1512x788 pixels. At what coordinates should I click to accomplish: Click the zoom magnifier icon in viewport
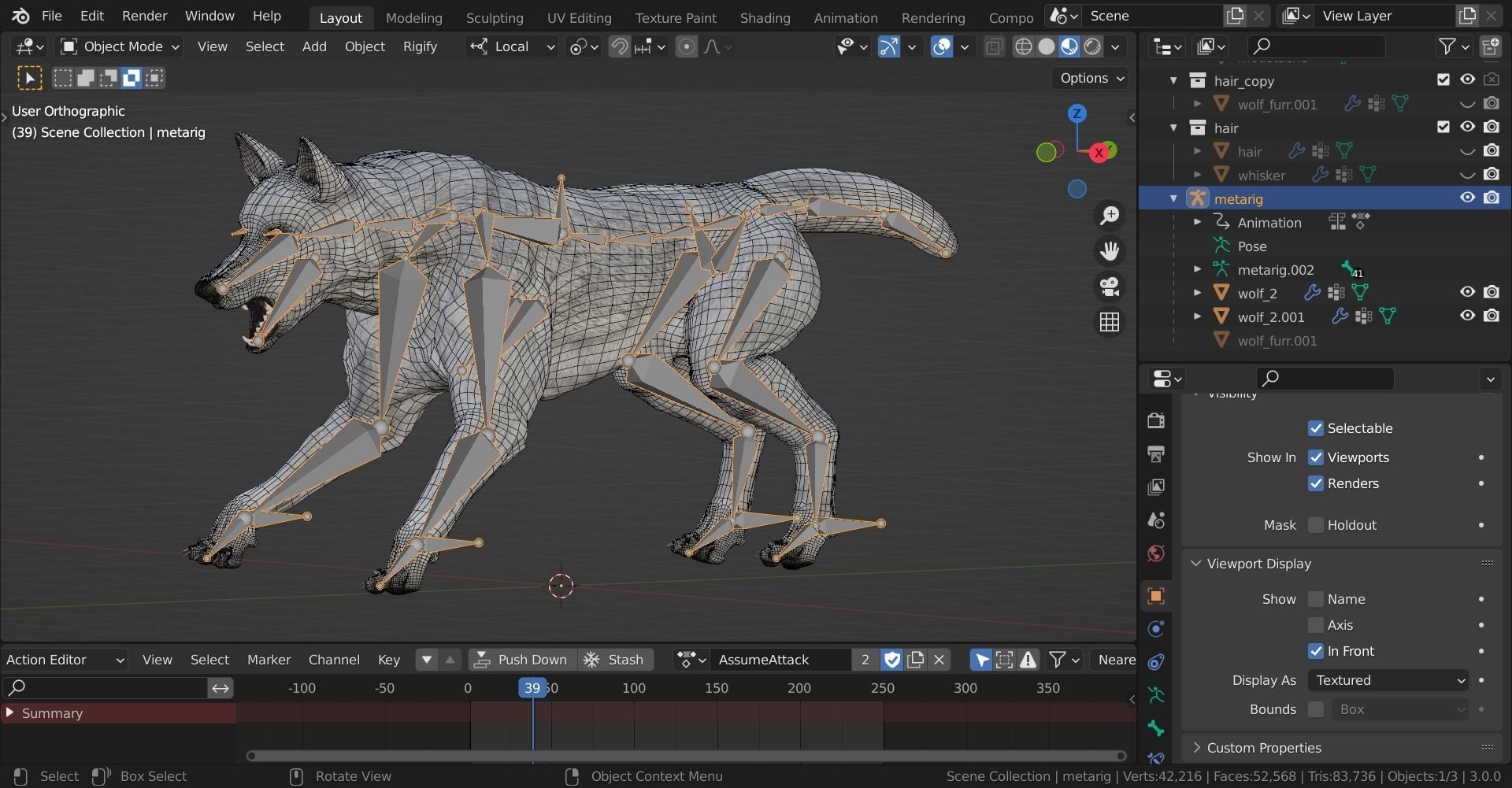pos(1110,216)
